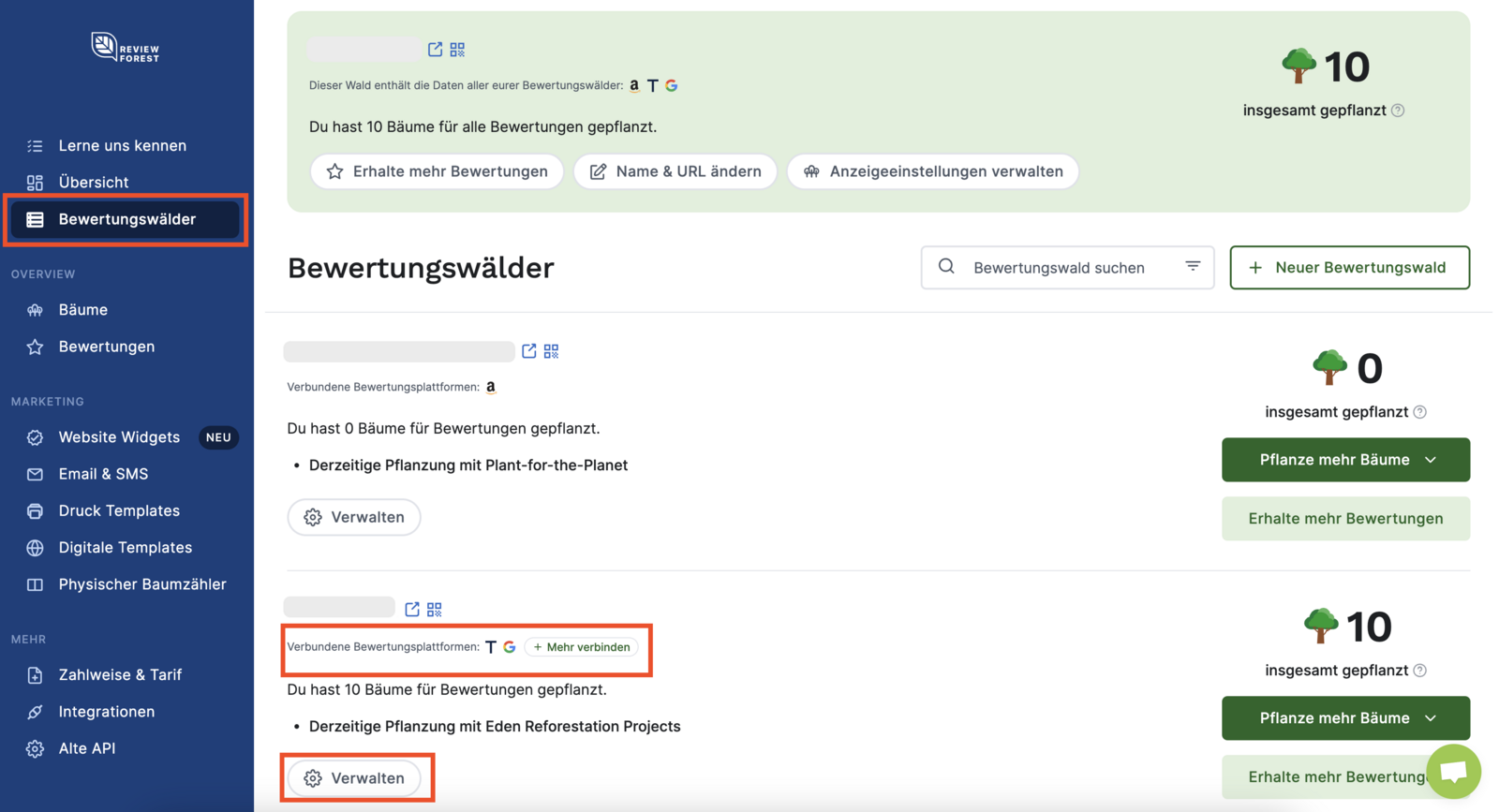Click the Review Forest logo
This screenshot has width=1499, height=812.
tap(126, 47)
